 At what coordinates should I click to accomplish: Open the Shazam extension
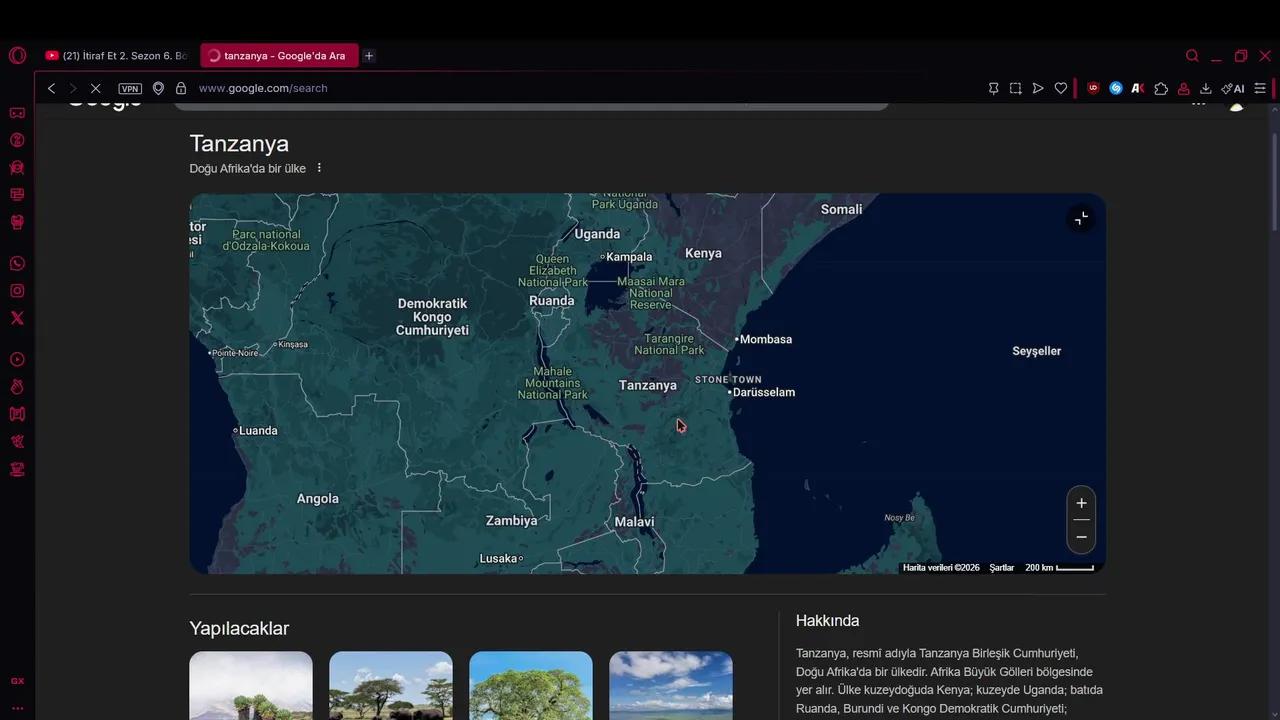click(x=1116, y=88)
